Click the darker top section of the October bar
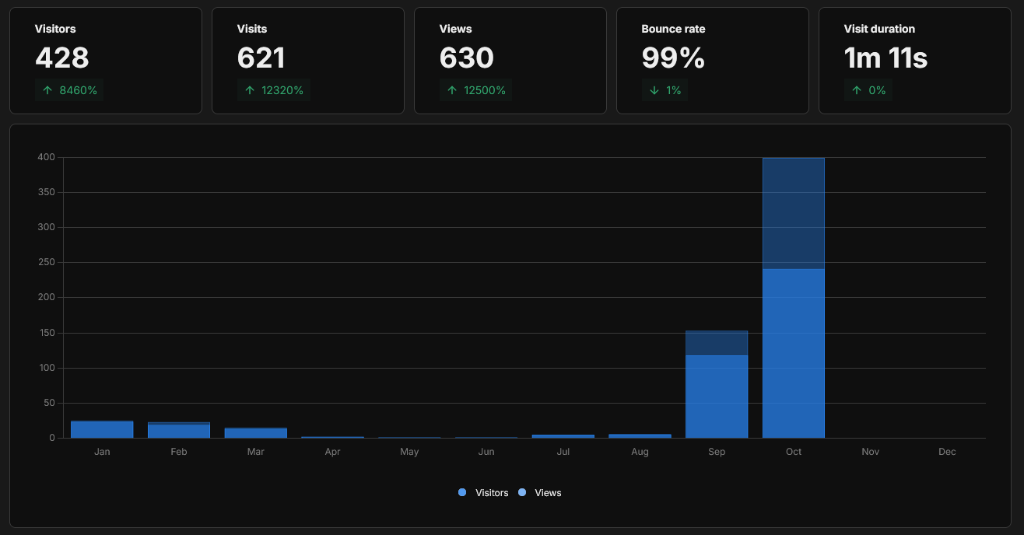This screenshot has height=535, width=1024. coord(793,213)
